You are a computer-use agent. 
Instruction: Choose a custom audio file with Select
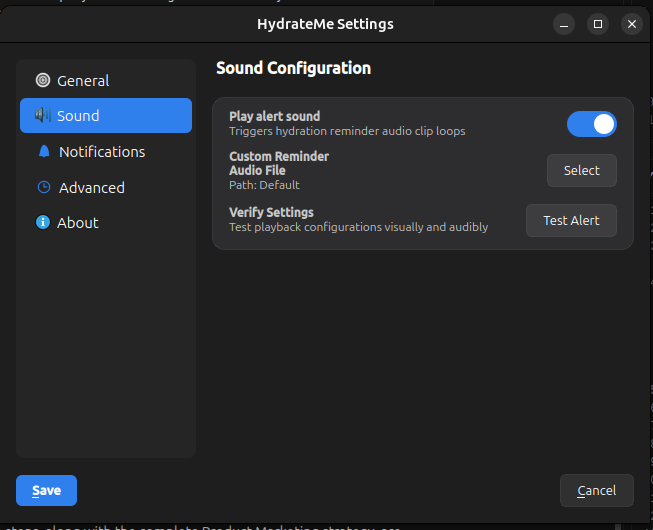[x=581, y=170]
